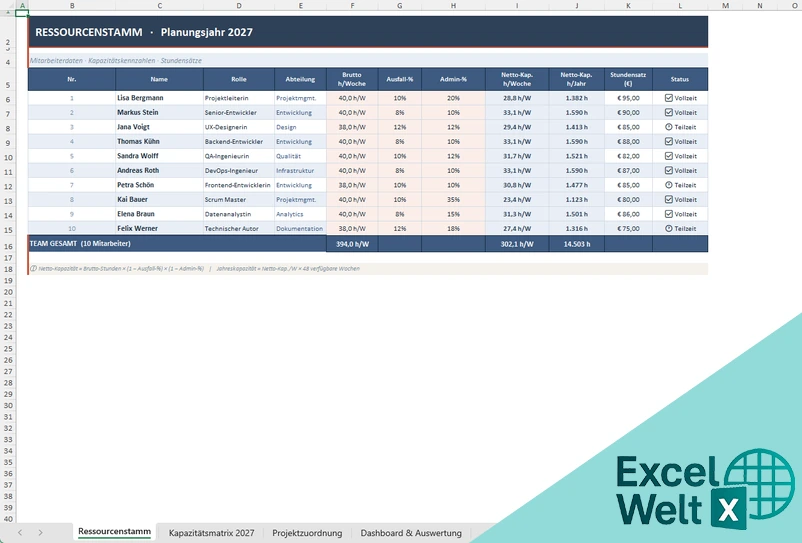Select column B via its header

[x=72, y=6]
